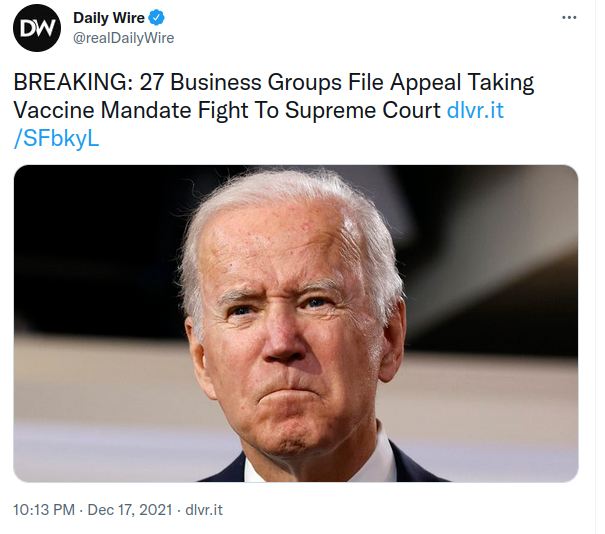Click the /SFbkyL link continuation
This screenshot has height=534, width=605.
pos(57,138)
